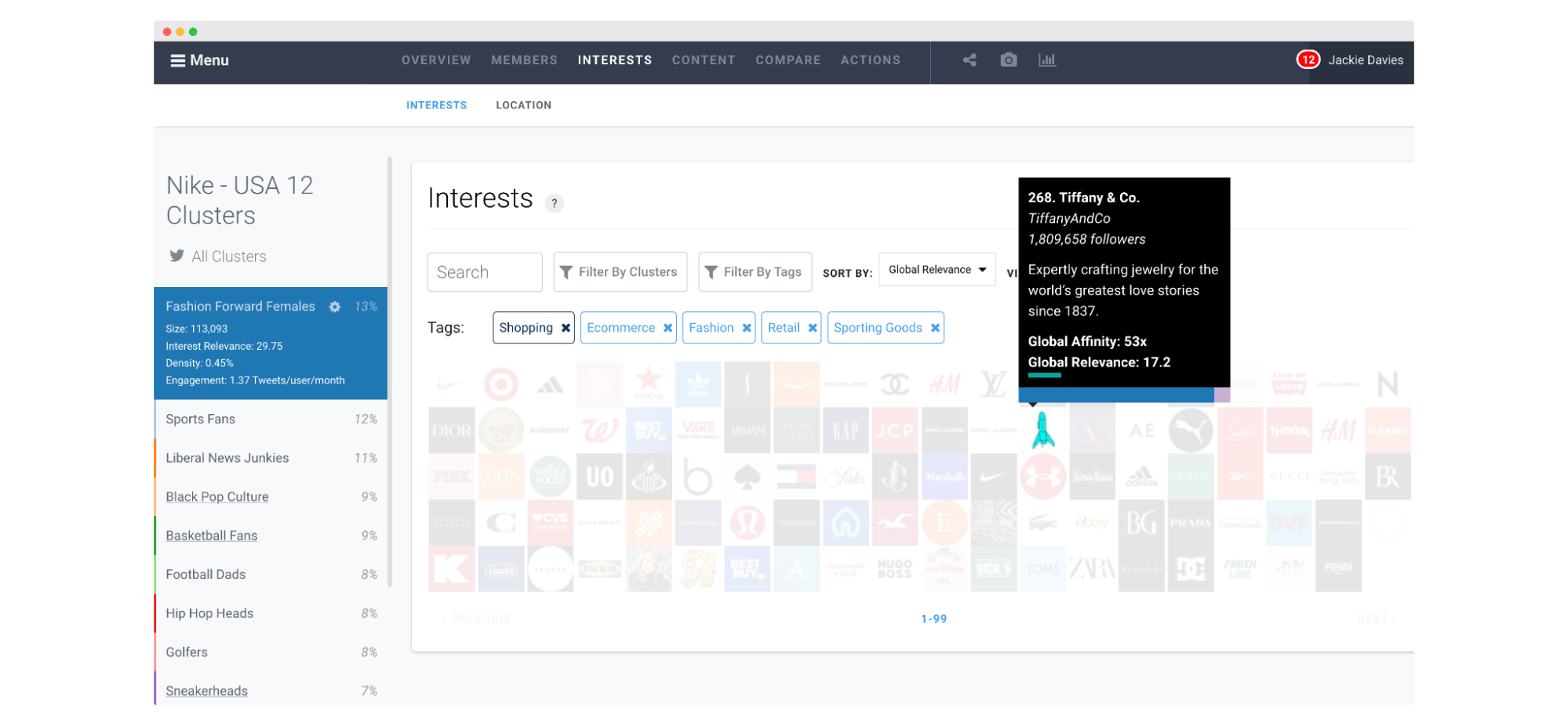Switch to the Members tab
The height and width of the screenshot is (727, 1568).
[524, 60]
